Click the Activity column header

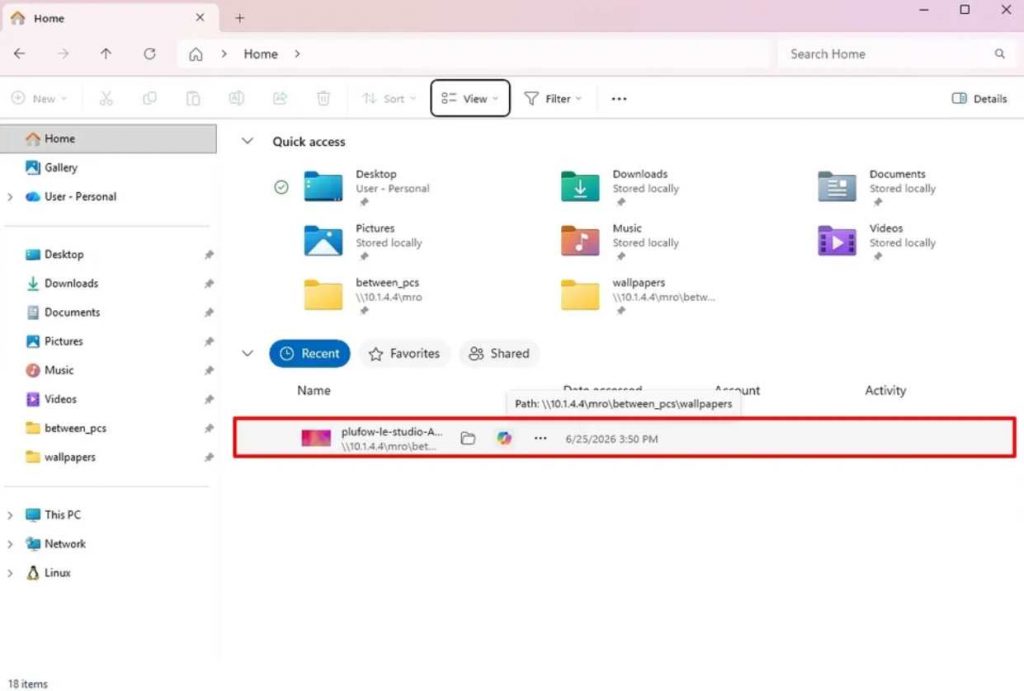coord(885,391)
